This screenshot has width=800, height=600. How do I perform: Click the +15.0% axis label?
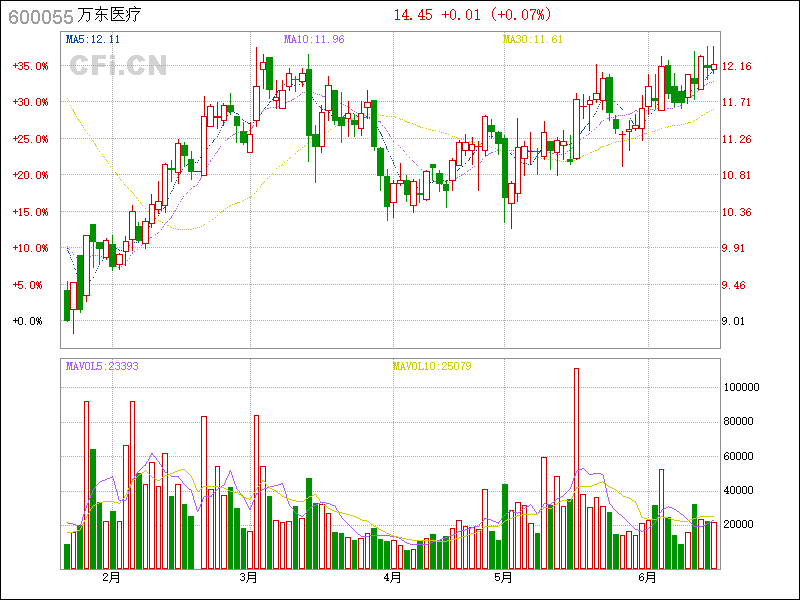pyautogui.click(x=30, y=212)
